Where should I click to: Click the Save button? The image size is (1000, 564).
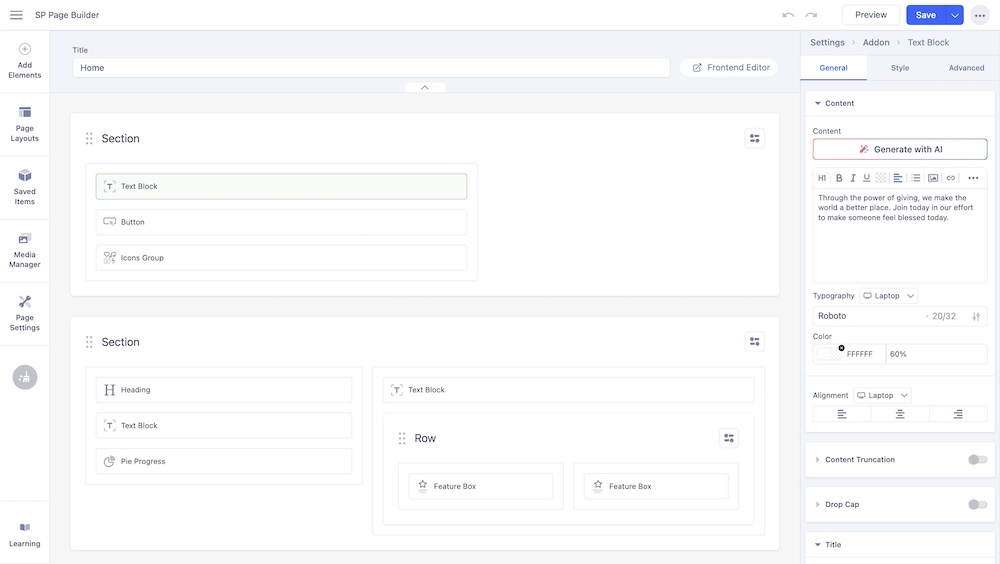click(926, 15)
